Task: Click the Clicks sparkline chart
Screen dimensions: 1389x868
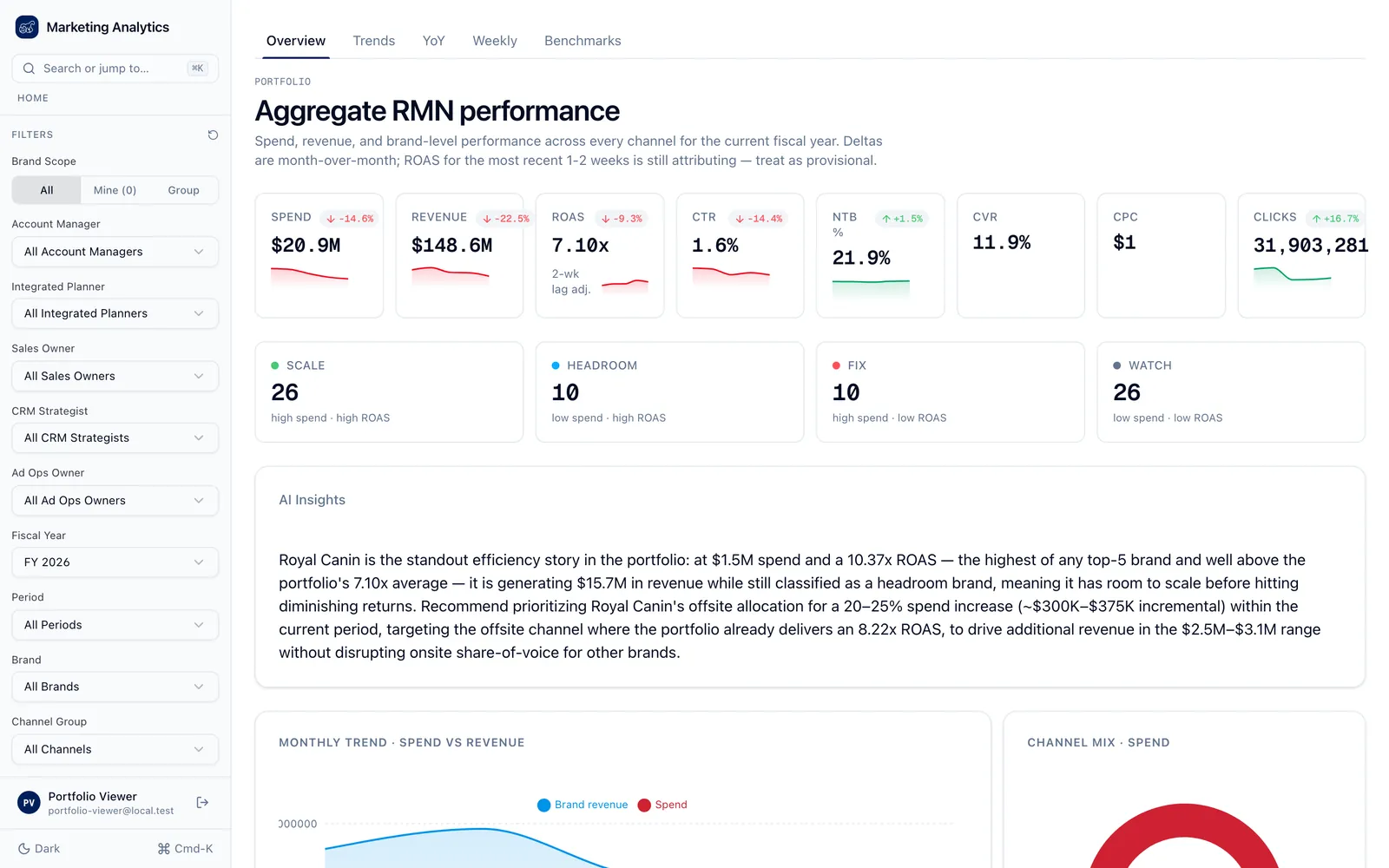Action: 1292,277
